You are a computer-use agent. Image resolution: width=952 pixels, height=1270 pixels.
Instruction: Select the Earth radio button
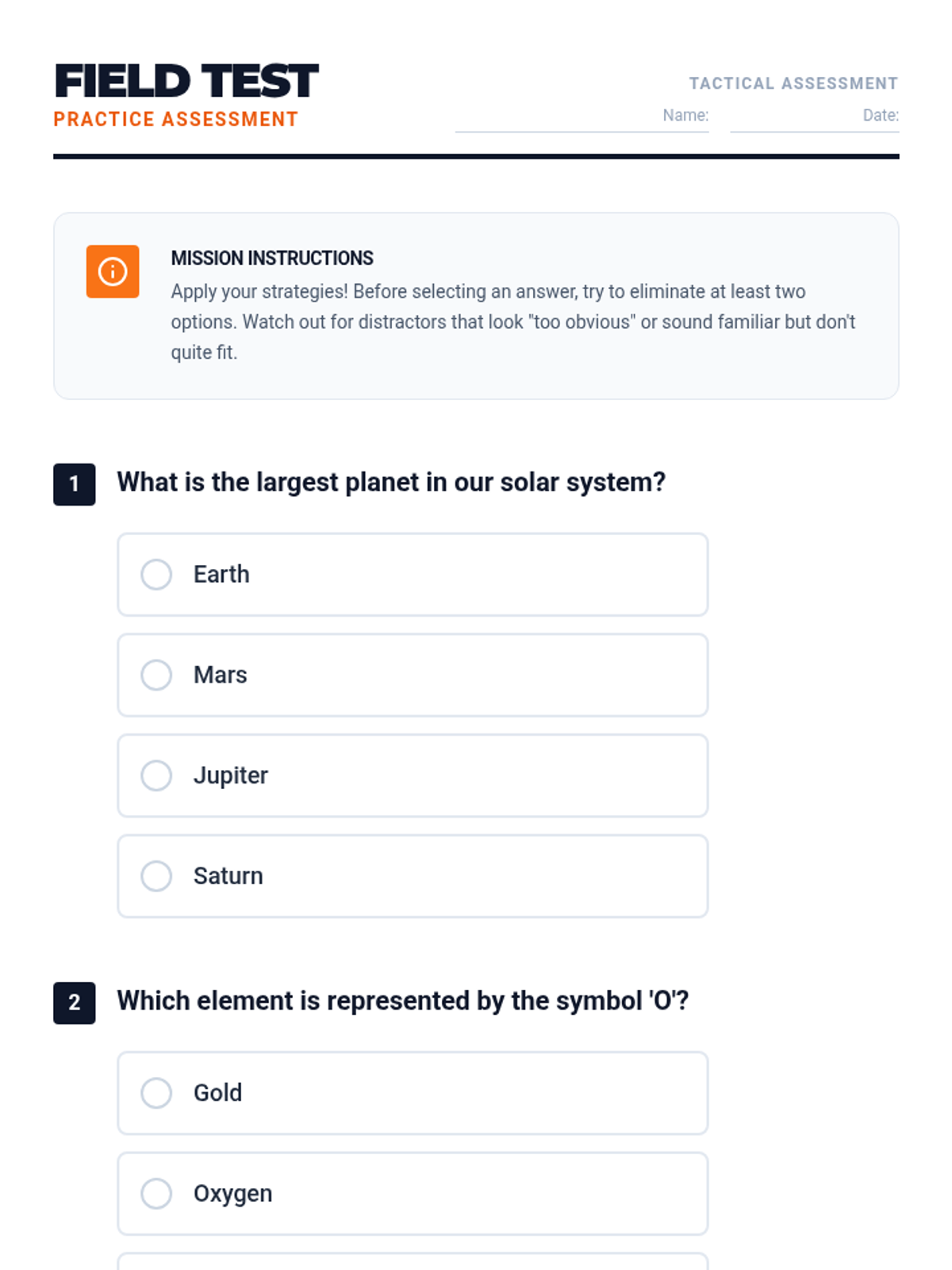(x=156, y=575)
